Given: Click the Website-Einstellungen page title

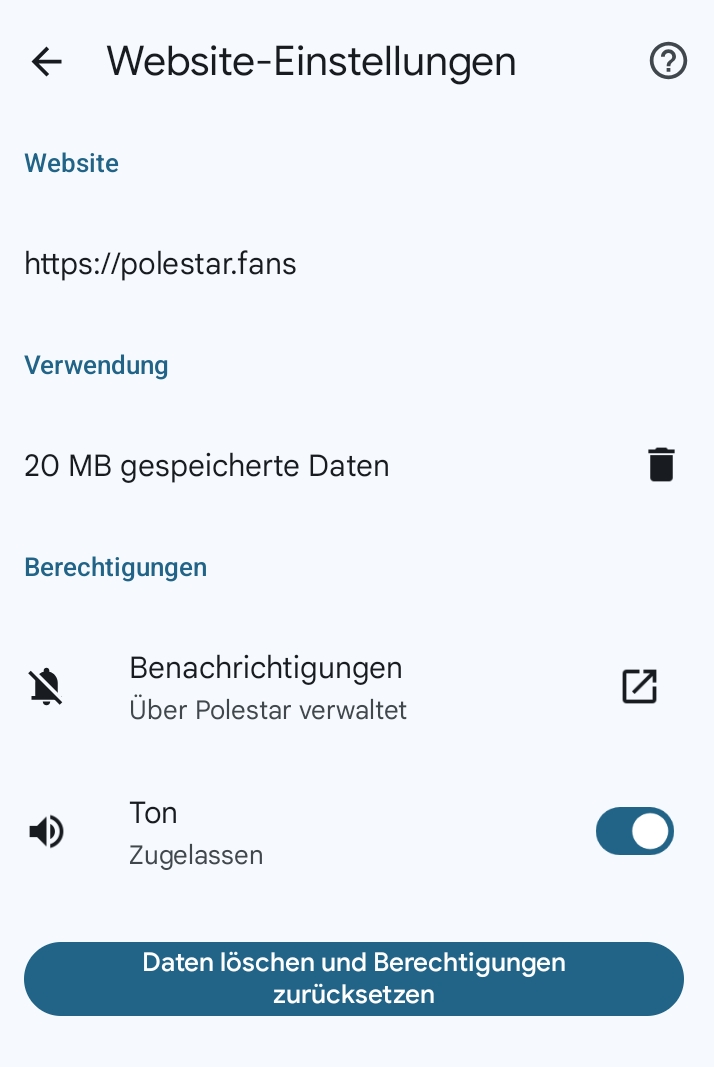Looking at the screenshot, I should pos(311,62).
